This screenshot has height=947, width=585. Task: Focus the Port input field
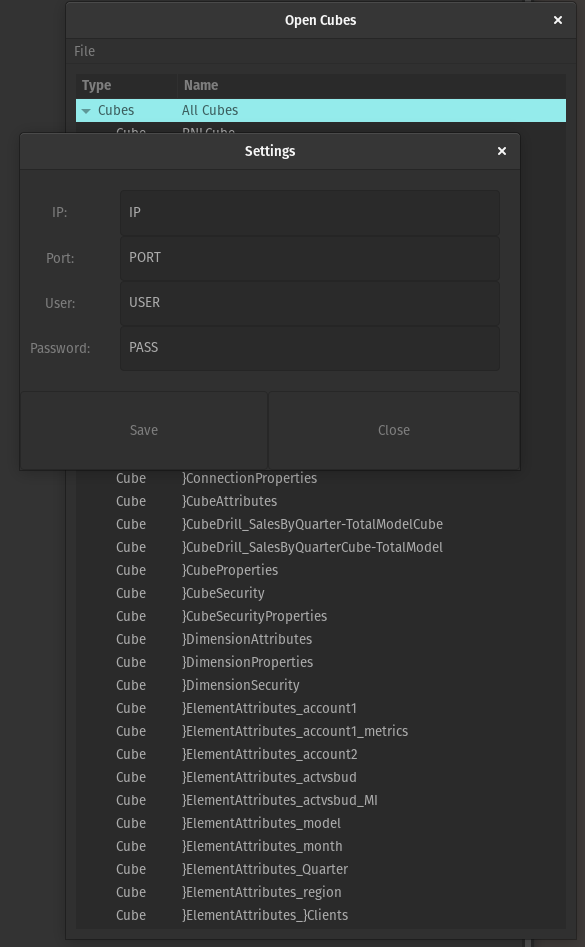click(310, 258)
